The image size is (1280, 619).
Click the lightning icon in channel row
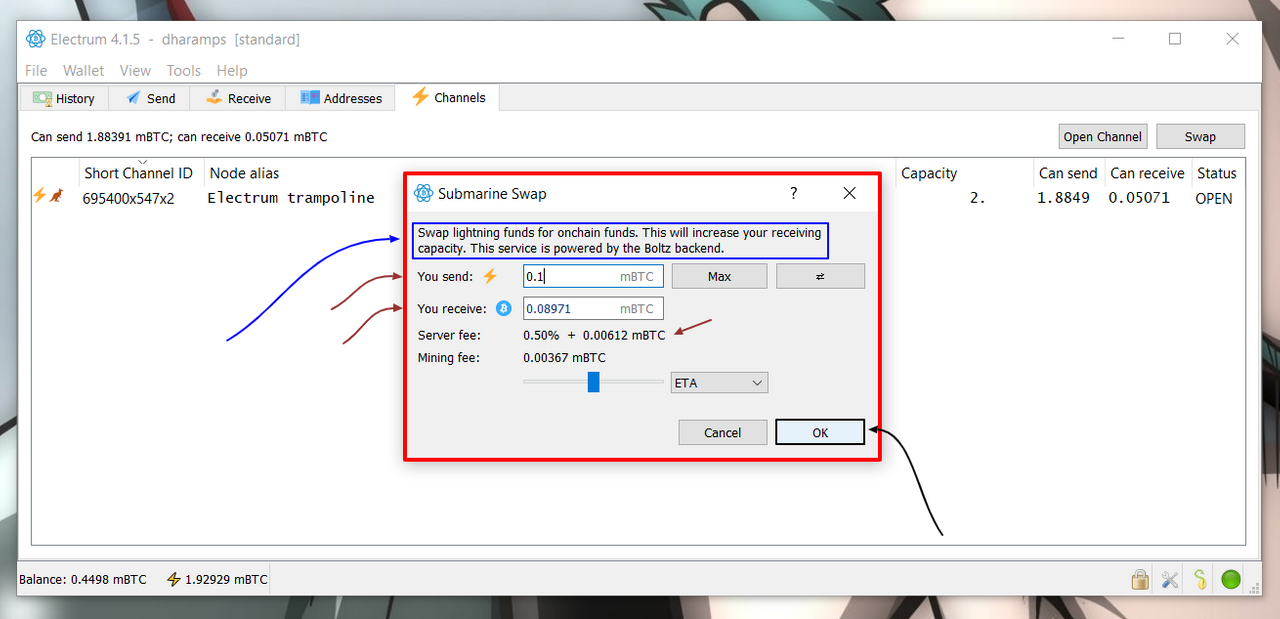click(x=39, y=196)
